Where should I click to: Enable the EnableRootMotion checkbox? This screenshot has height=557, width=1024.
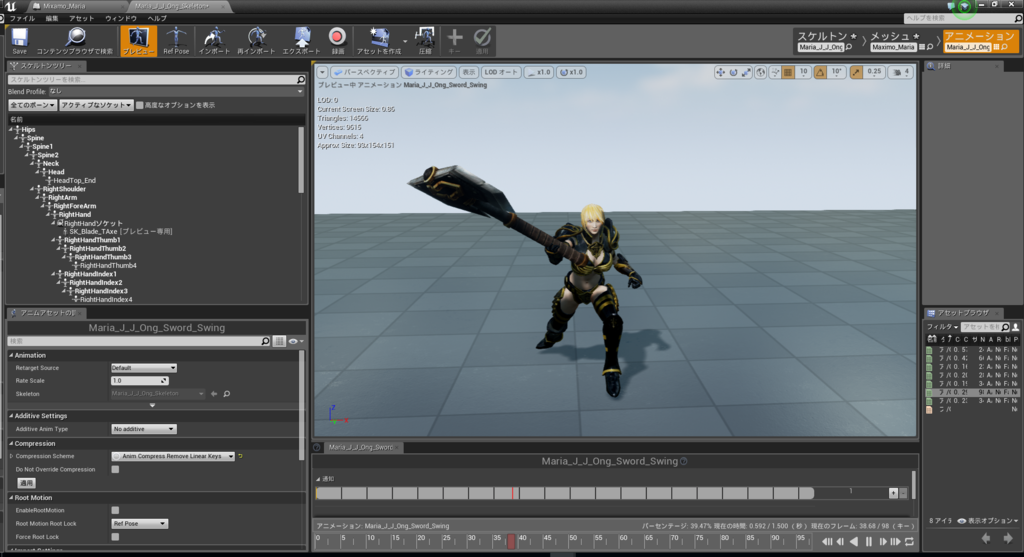tap(115, 511)
